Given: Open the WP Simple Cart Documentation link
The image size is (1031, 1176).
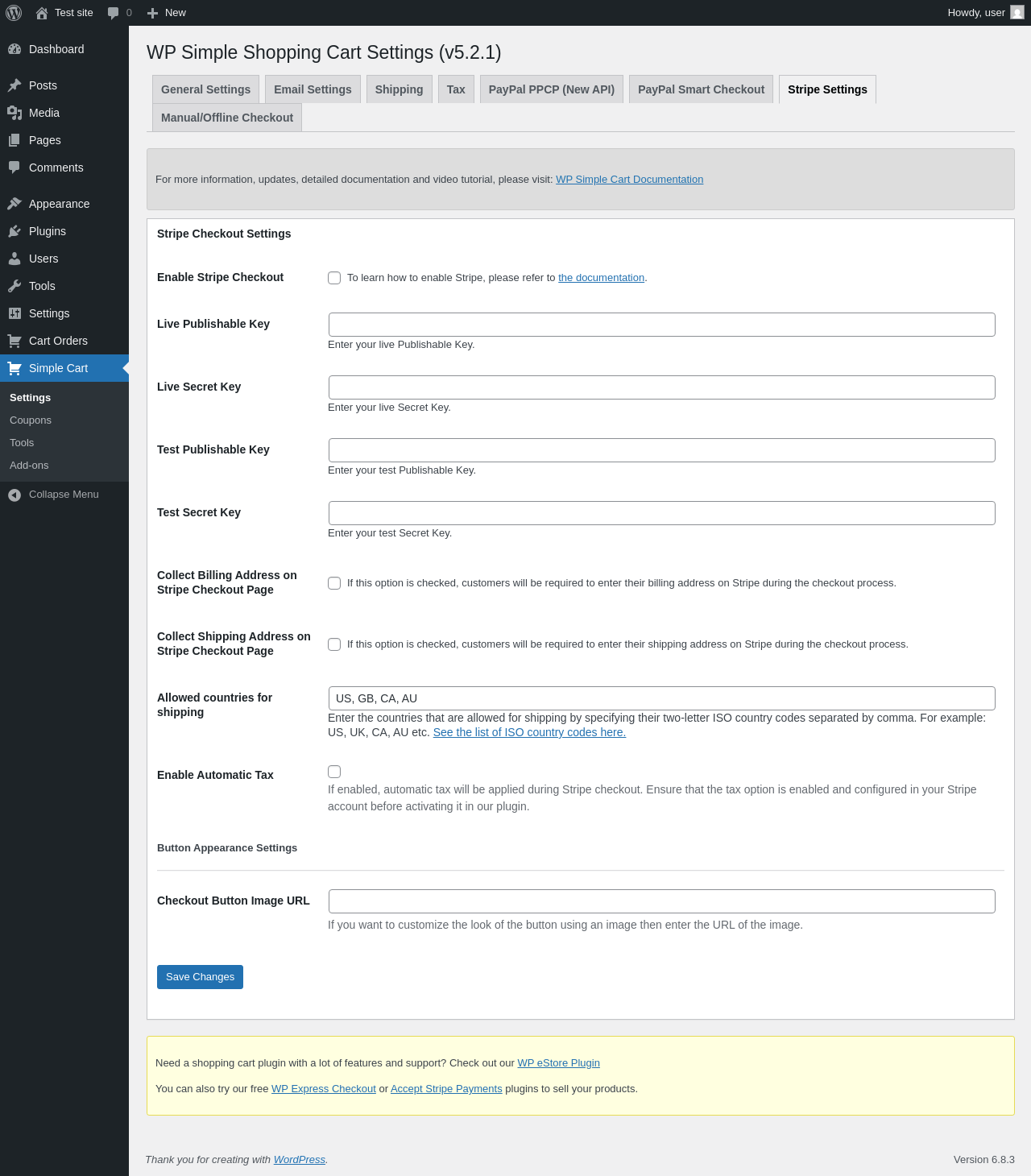Looking at the screenshot, I should tap(629, 180).
